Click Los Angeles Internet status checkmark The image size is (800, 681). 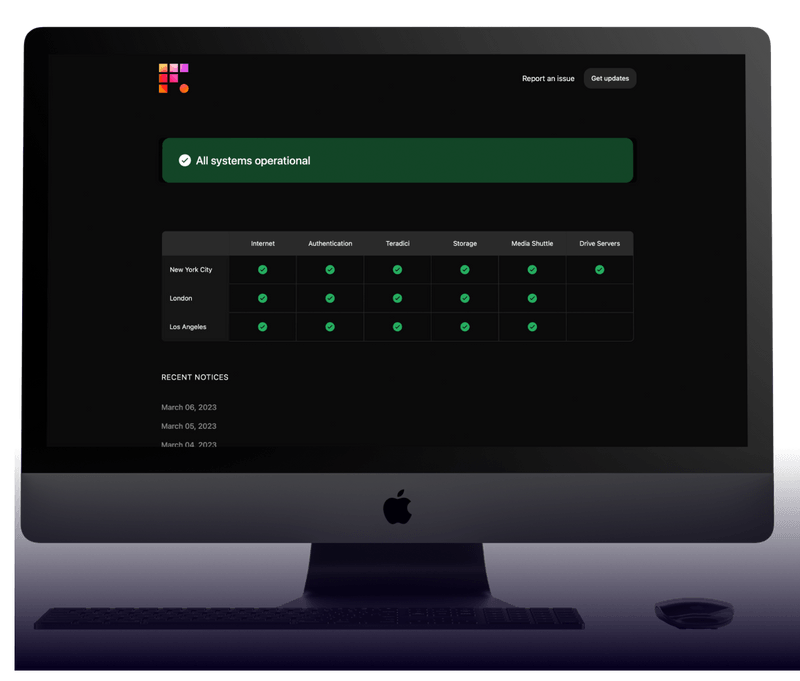pyautogui.click(x=263, y=327)
